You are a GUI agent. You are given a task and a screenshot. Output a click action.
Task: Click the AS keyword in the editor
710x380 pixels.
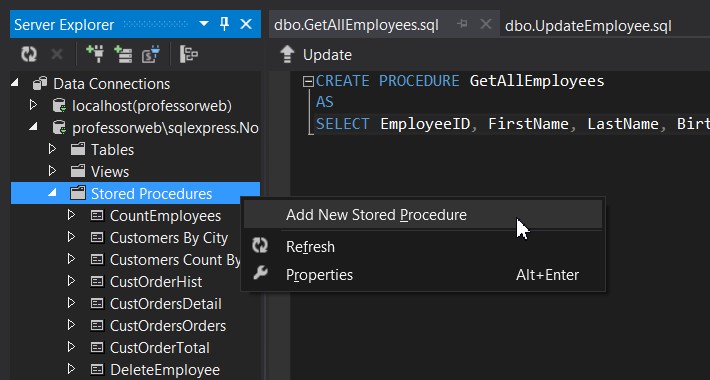coord(325,102)
